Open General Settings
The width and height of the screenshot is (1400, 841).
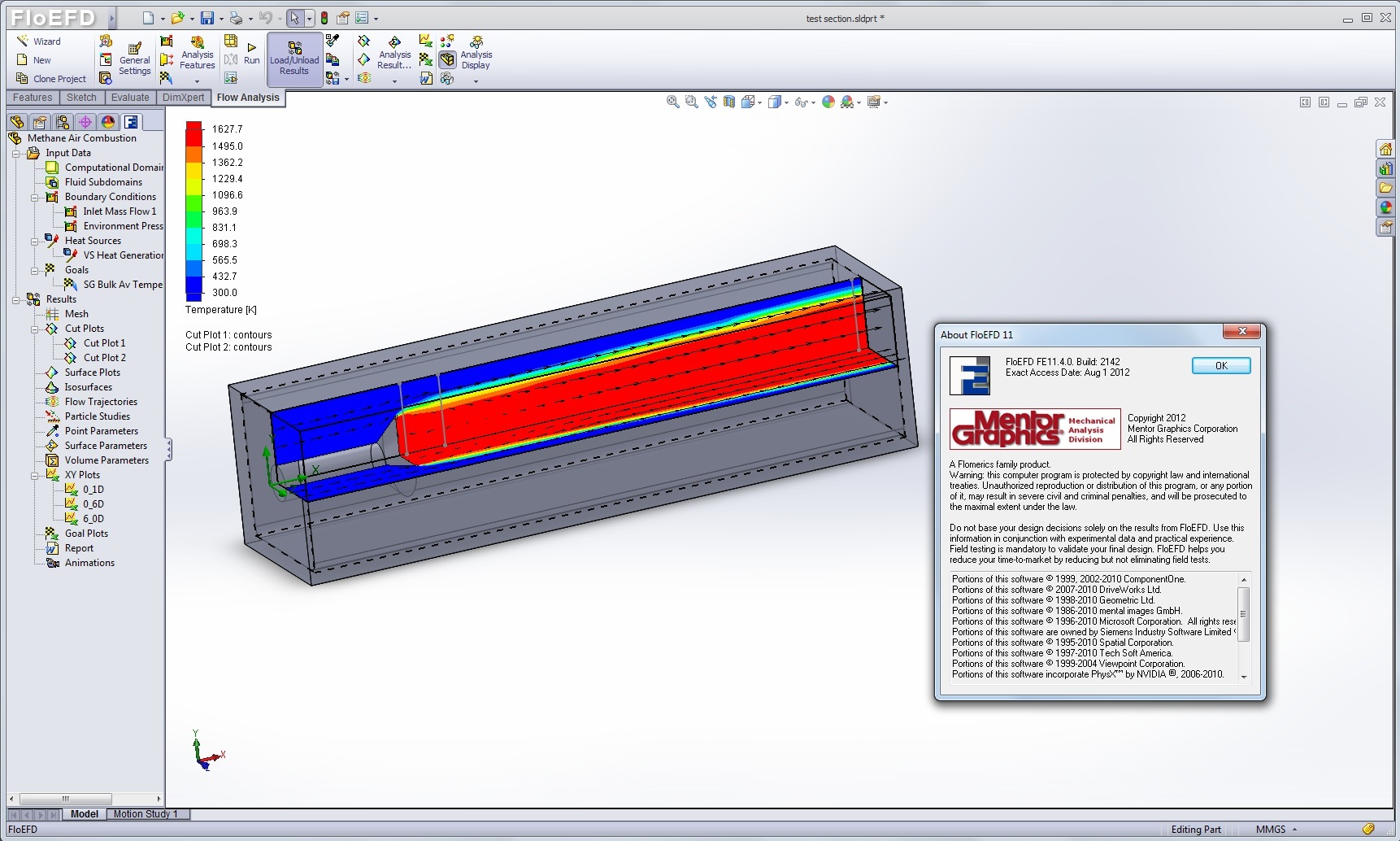(x=134, y=59)
